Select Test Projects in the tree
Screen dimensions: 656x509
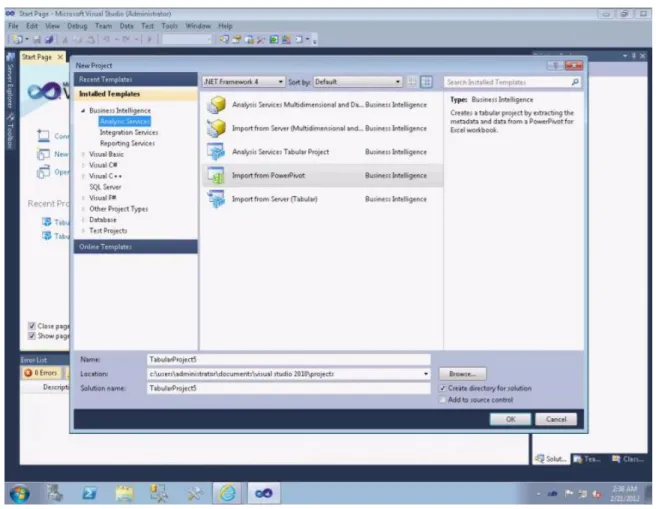pos(108,230)
